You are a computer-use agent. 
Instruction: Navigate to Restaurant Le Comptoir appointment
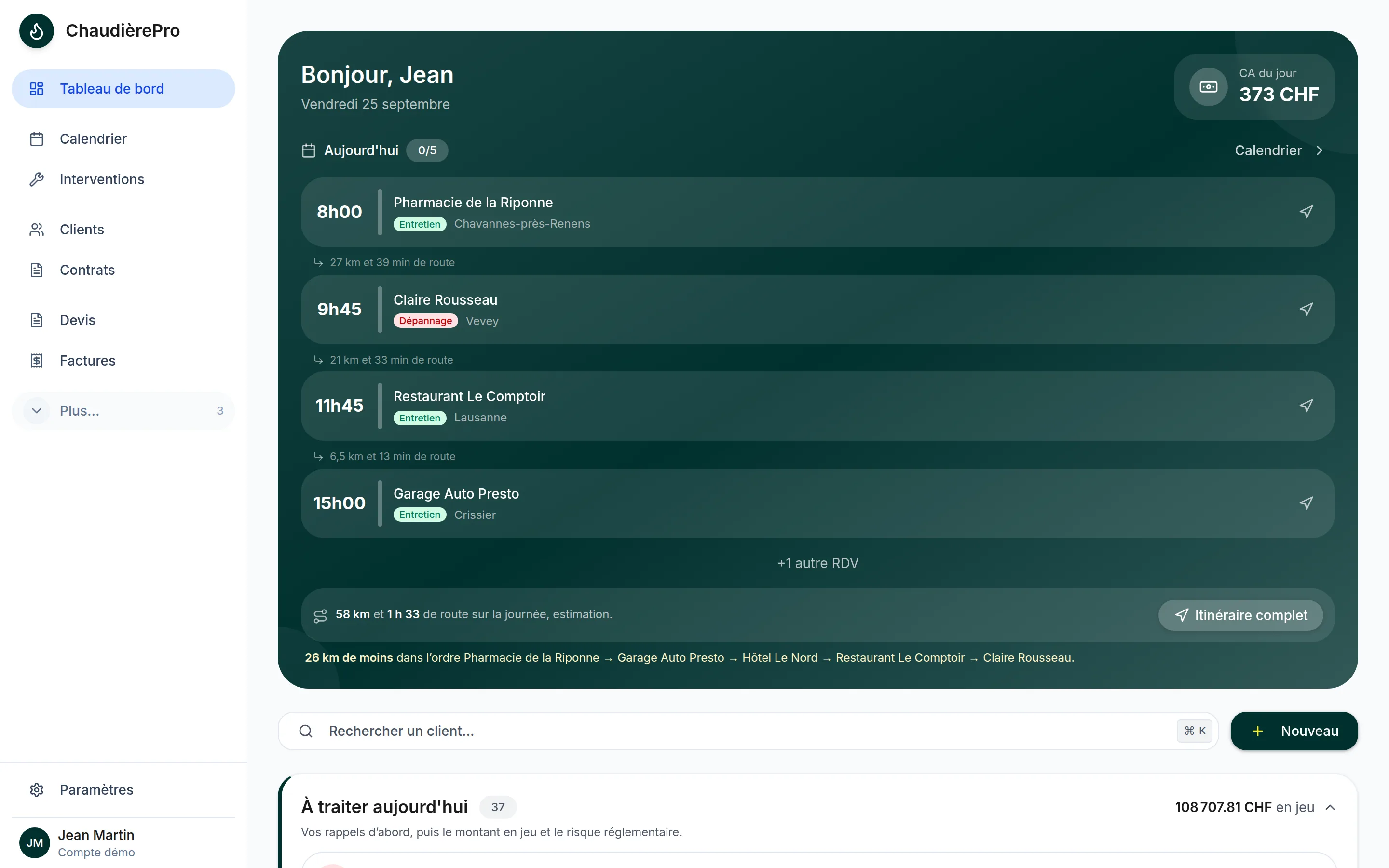click(1306, 406)
